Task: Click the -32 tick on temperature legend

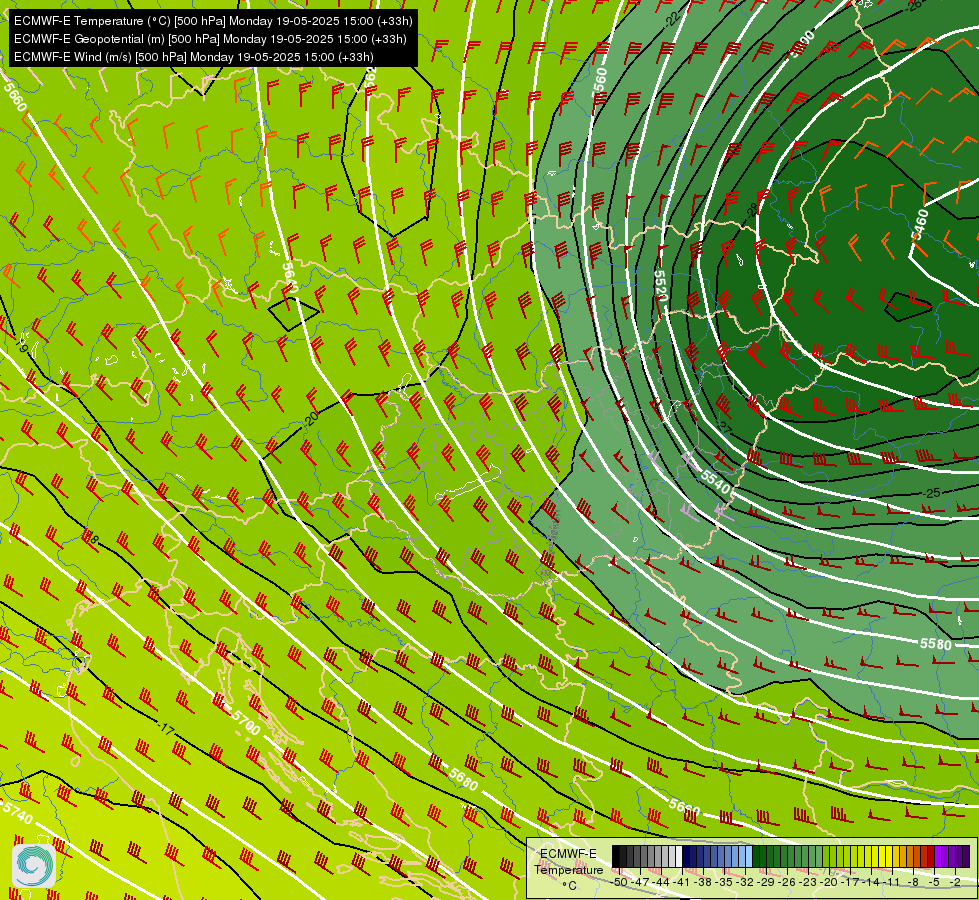Action: coord(747,882)
